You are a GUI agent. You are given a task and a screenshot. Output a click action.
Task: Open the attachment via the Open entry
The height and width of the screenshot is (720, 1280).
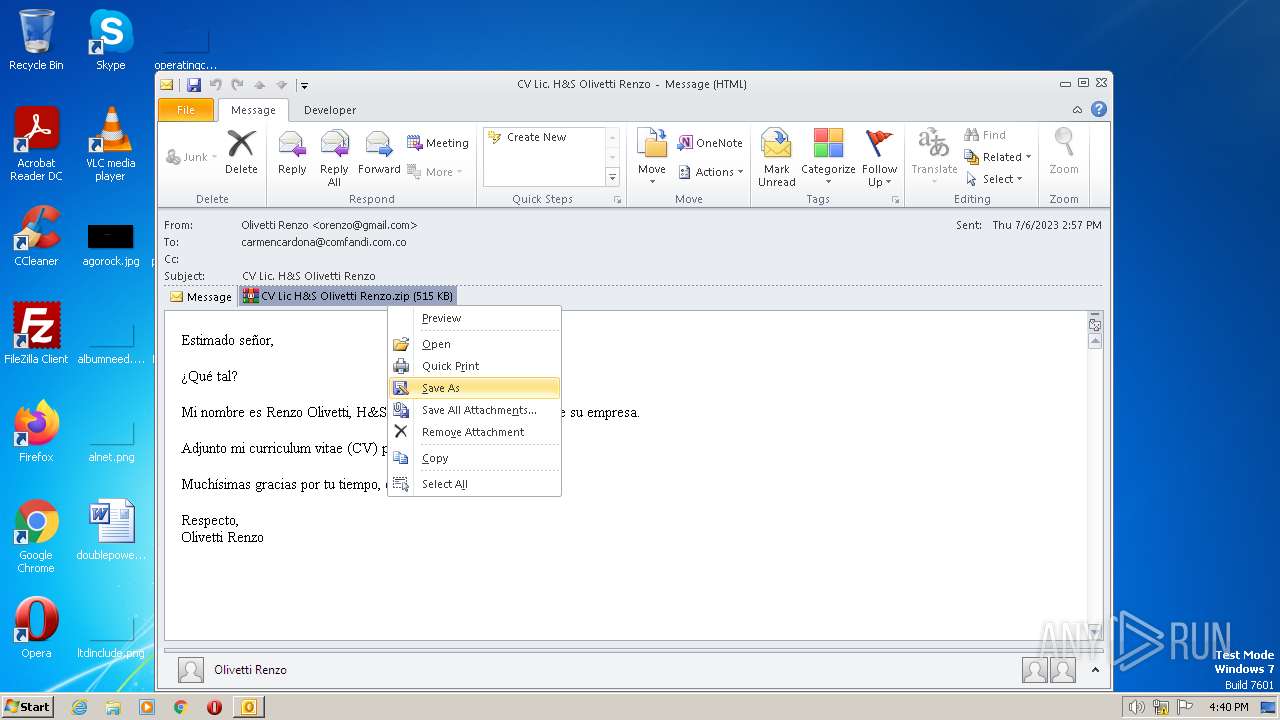(474, 344)
